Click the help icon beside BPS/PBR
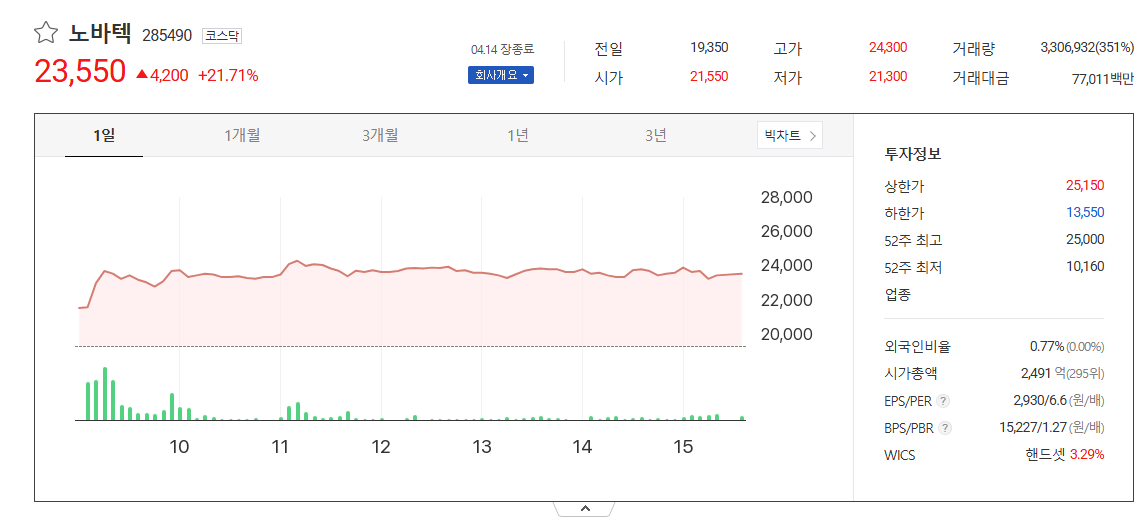The height and width of the screenshot is (521, 1145). click(x=945, y=428)
